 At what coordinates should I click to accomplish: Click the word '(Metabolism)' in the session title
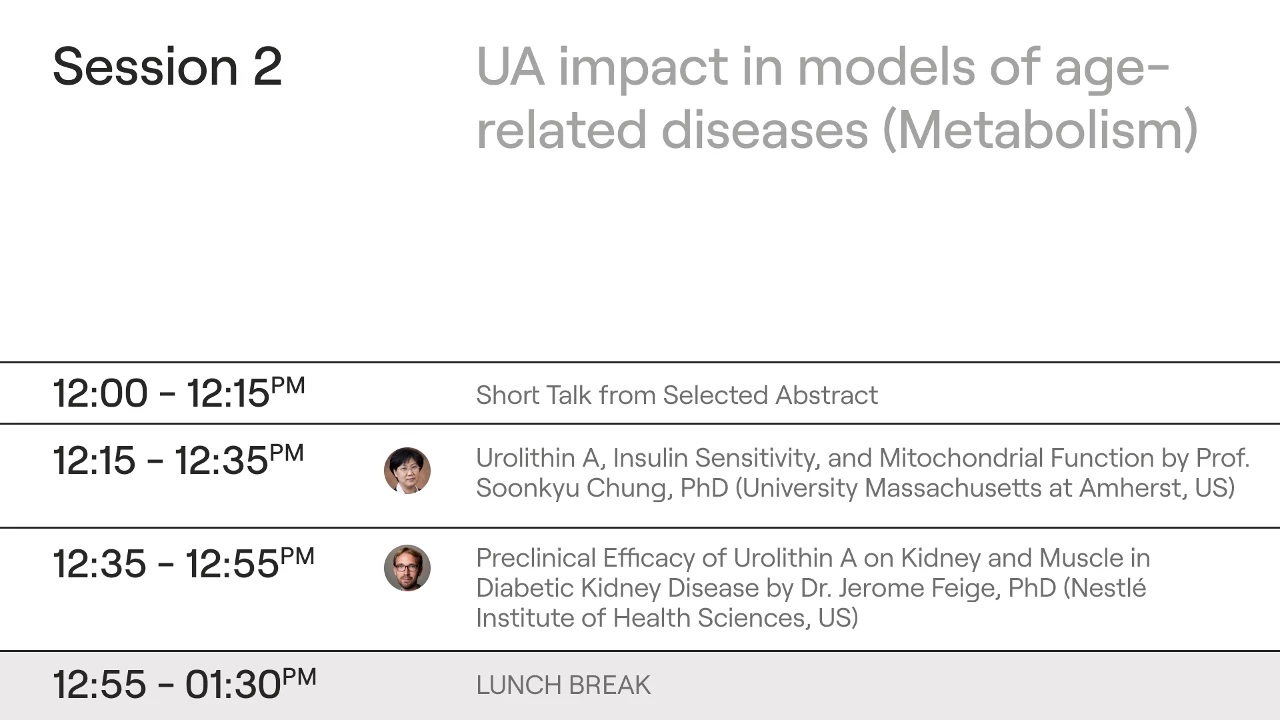tap(1039, 130)
